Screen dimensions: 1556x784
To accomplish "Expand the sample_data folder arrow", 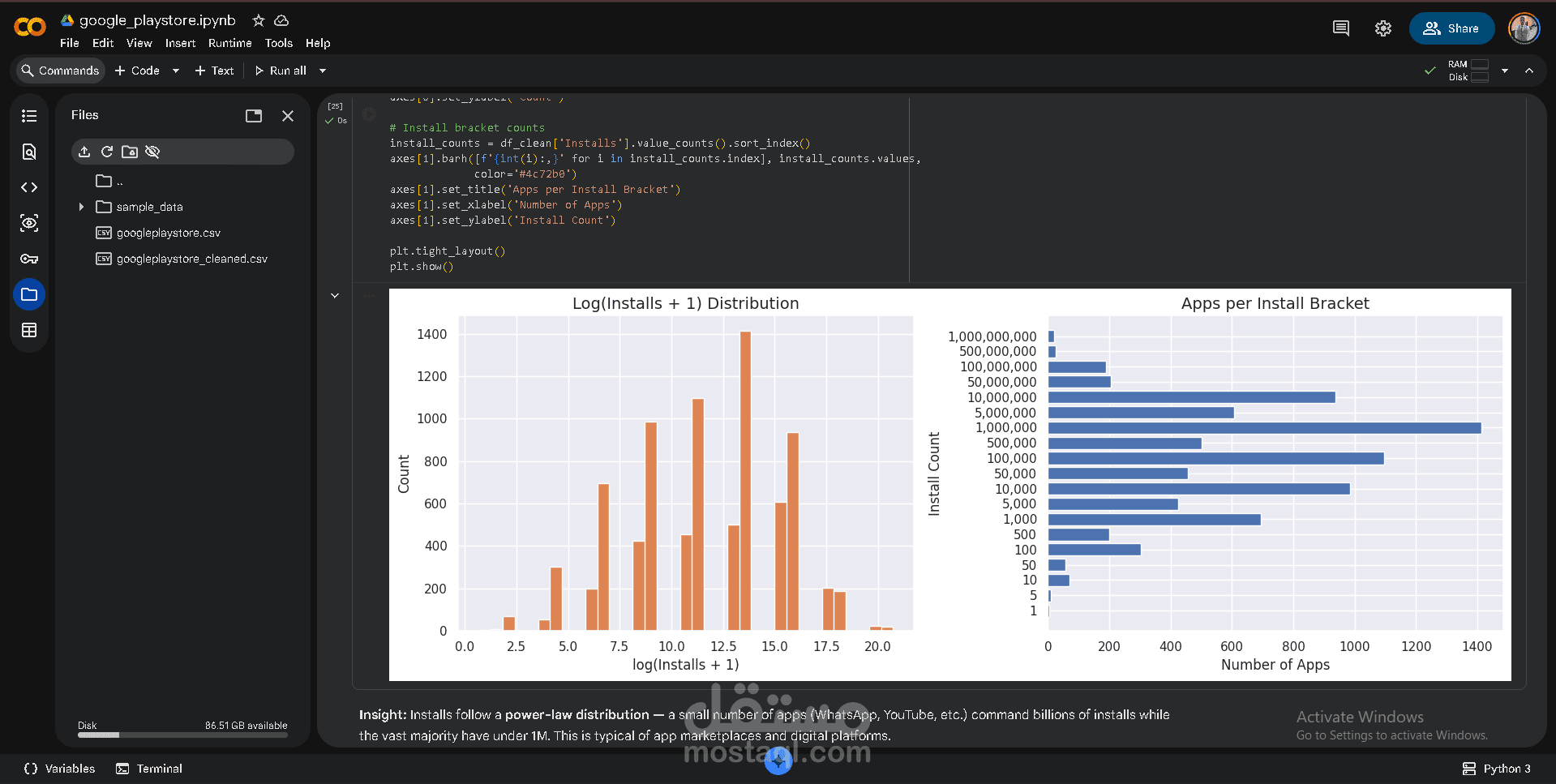I will (x=81, y=207).
